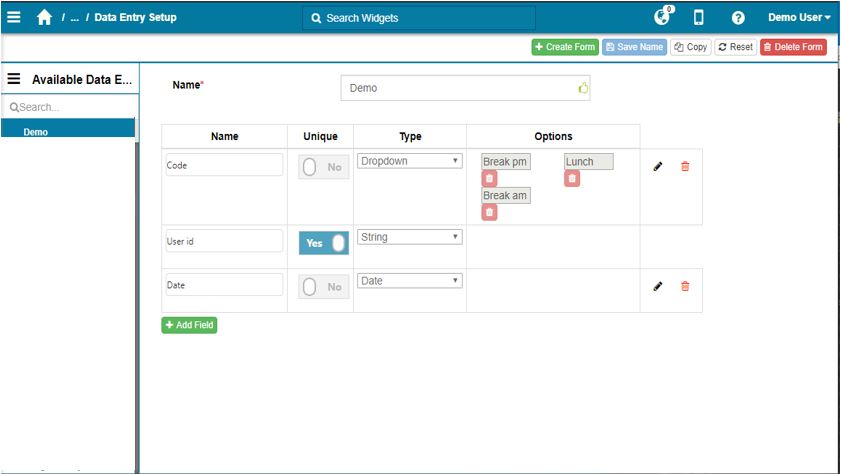
Task: Turn off Unique for User id
Action: click(324, 243)
